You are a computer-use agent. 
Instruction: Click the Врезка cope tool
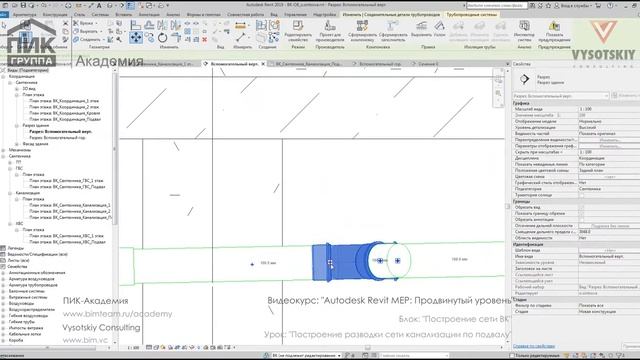pos(84,23)
